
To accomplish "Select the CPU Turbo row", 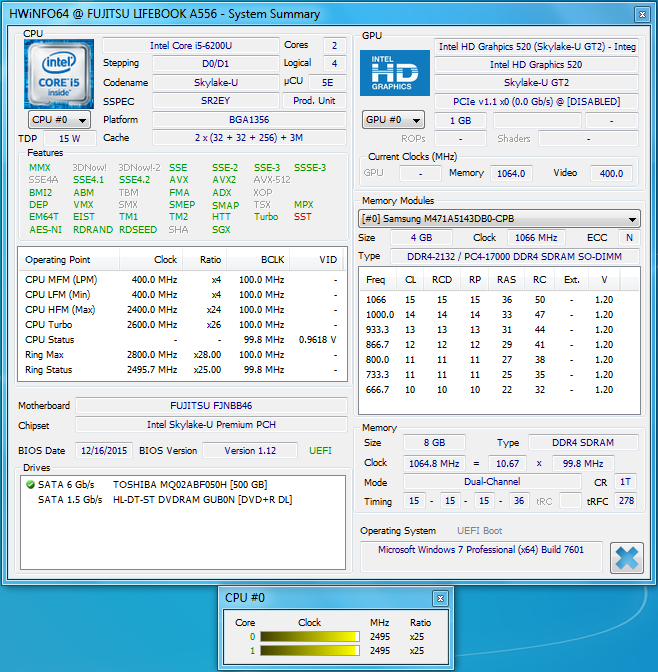I will tap(182, 325).
